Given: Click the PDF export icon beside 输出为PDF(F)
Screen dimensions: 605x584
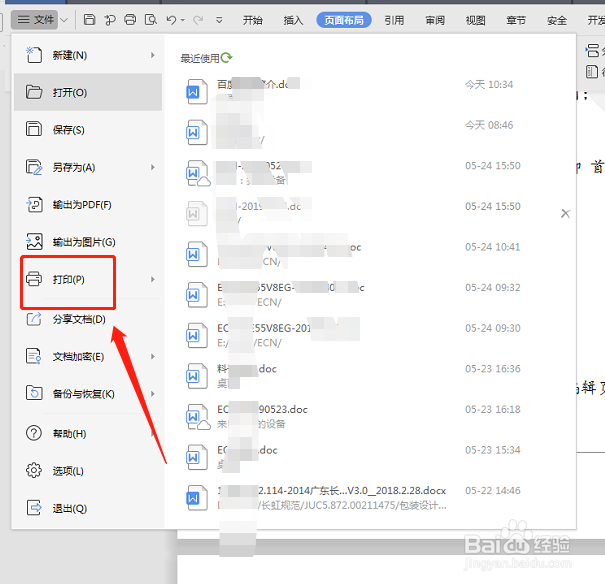Looking at the screenshot, I should 34,204.
